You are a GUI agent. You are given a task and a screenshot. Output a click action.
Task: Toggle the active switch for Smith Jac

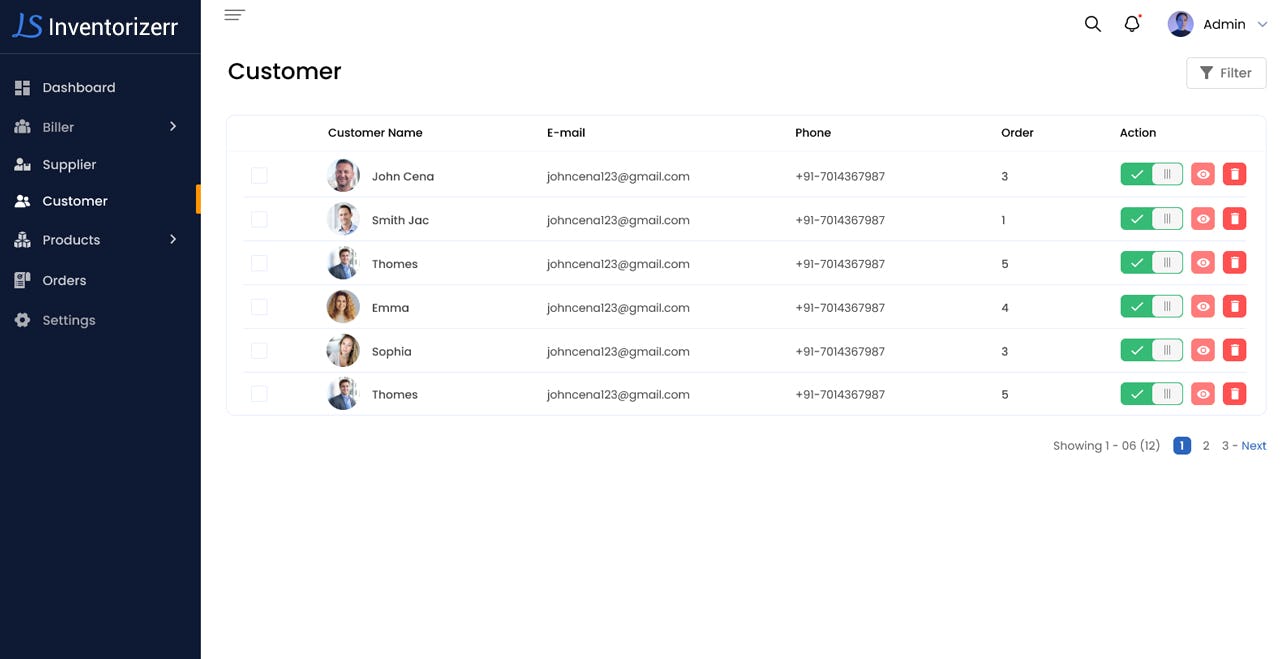1150,217
